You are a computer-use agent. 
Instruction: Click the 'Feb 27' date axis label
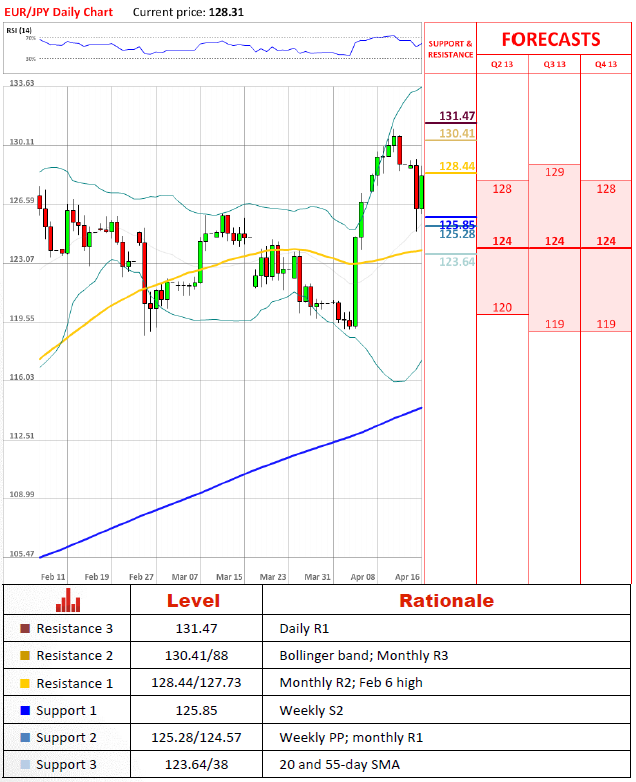pos(141,577)
